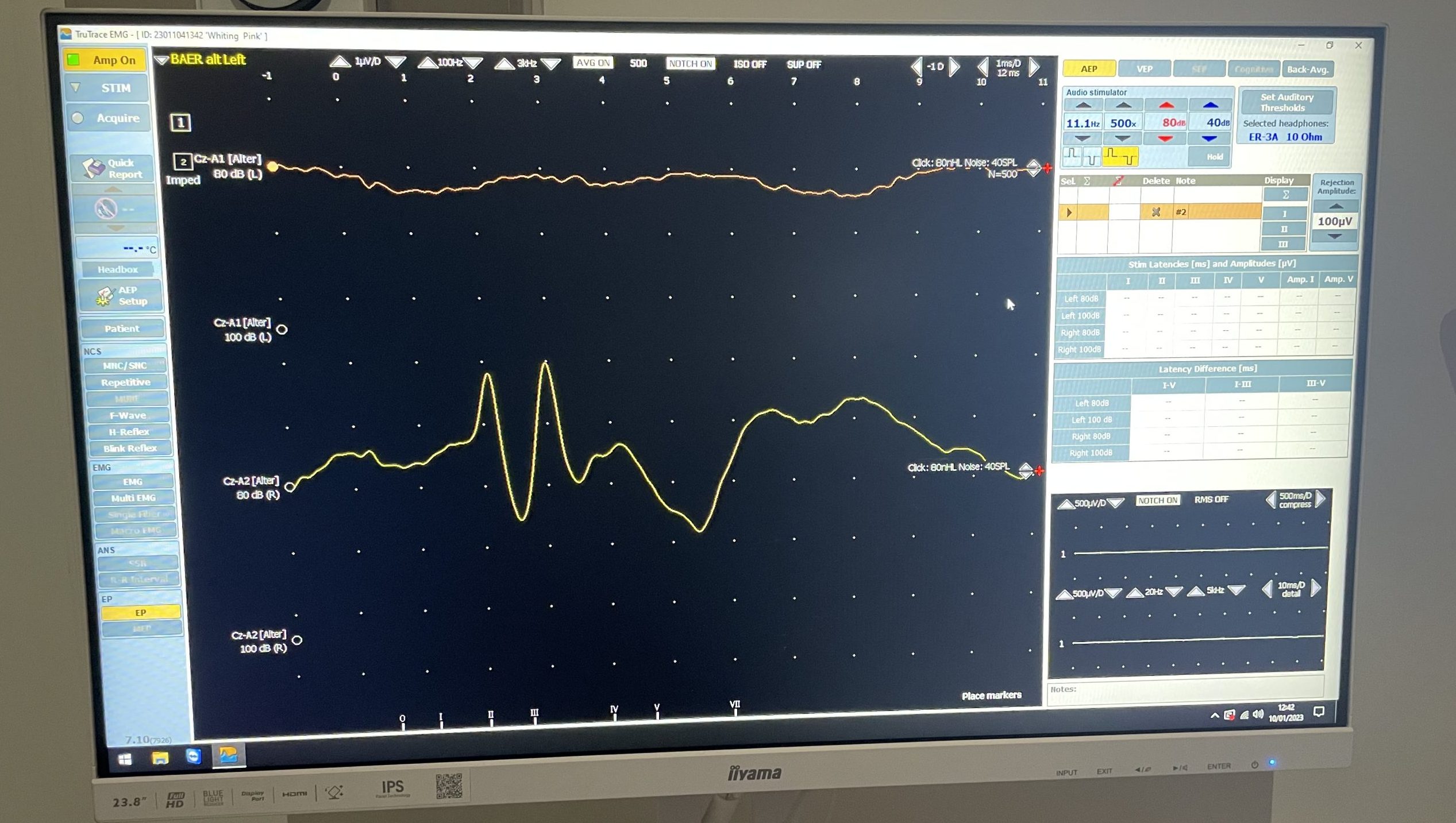
Task: Toggle ISO OFF setting
Action: click(749, 64)
